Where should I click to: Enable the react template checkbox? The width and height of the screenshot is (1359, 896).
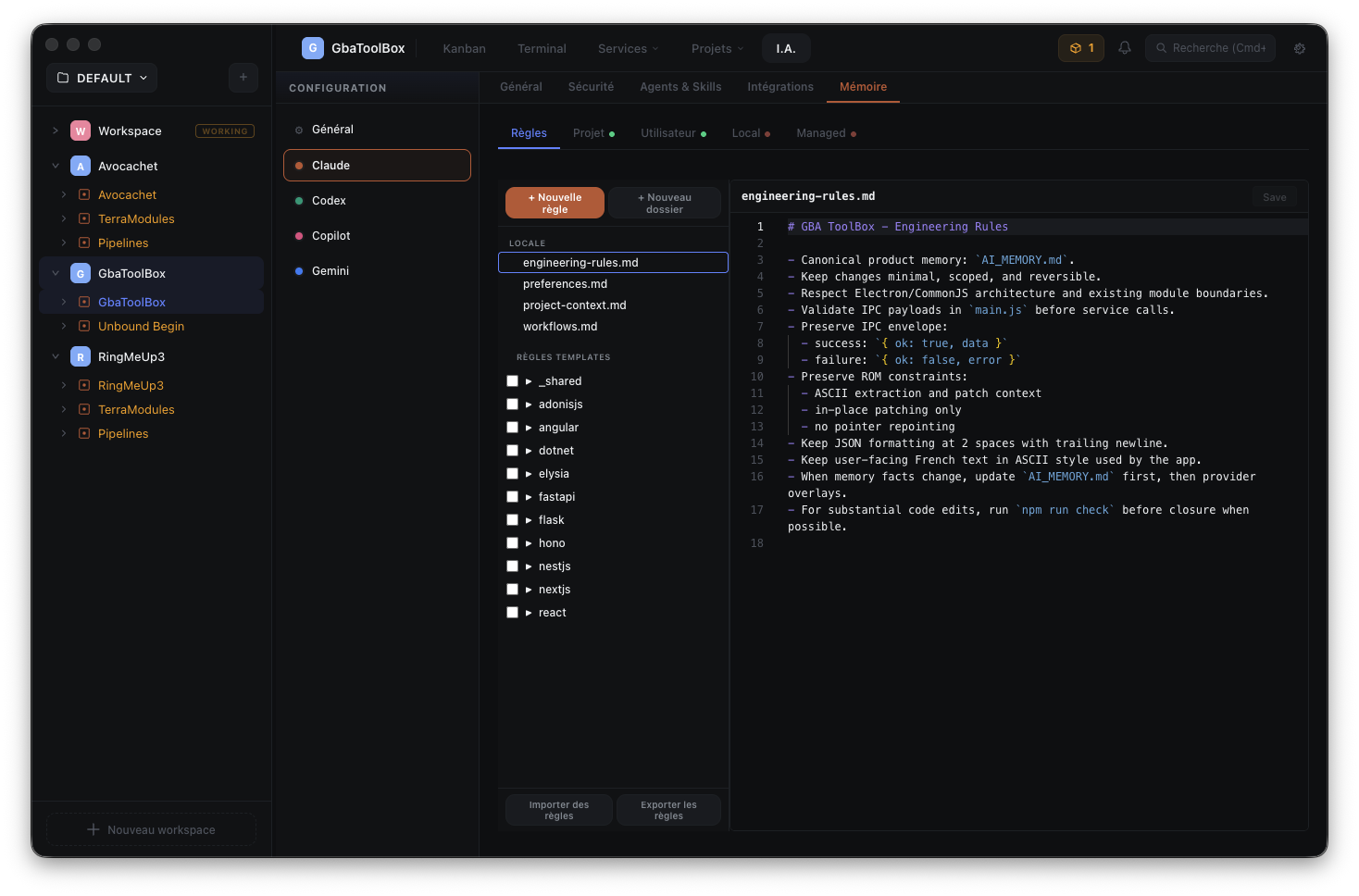point(512,613)
